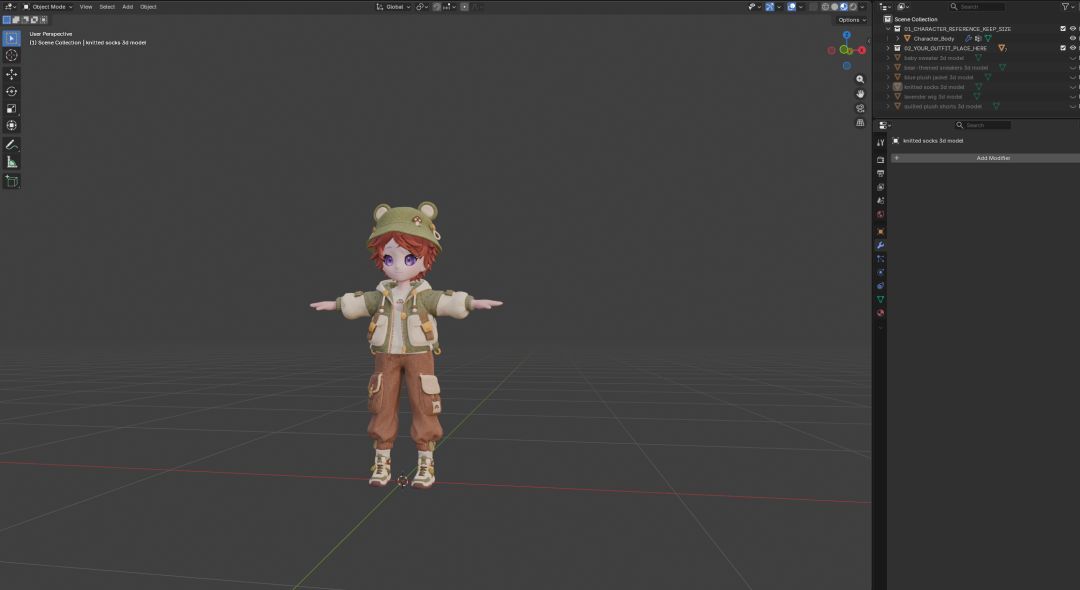Image resolution: width=1080 pixels, height=590 pixels.
Task: Open the View menu
Action: pos(86,7)
